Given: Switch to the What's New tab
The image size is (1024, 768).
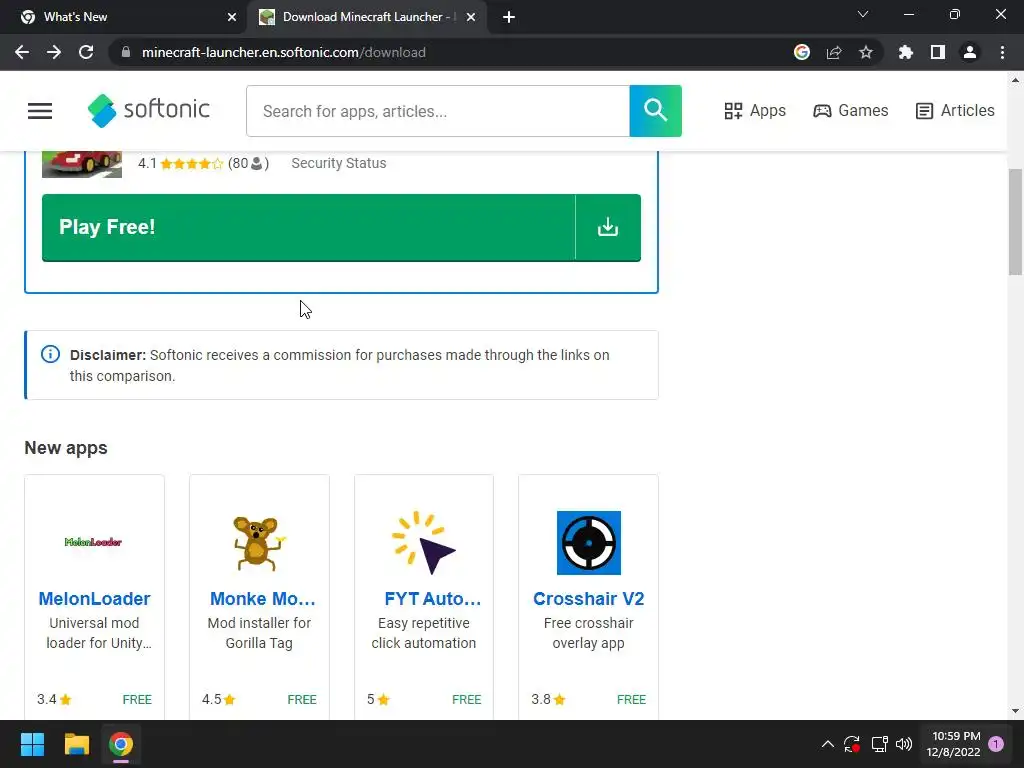Looking at the screenshot, I should pyautogui.click(x=124, y=17).
